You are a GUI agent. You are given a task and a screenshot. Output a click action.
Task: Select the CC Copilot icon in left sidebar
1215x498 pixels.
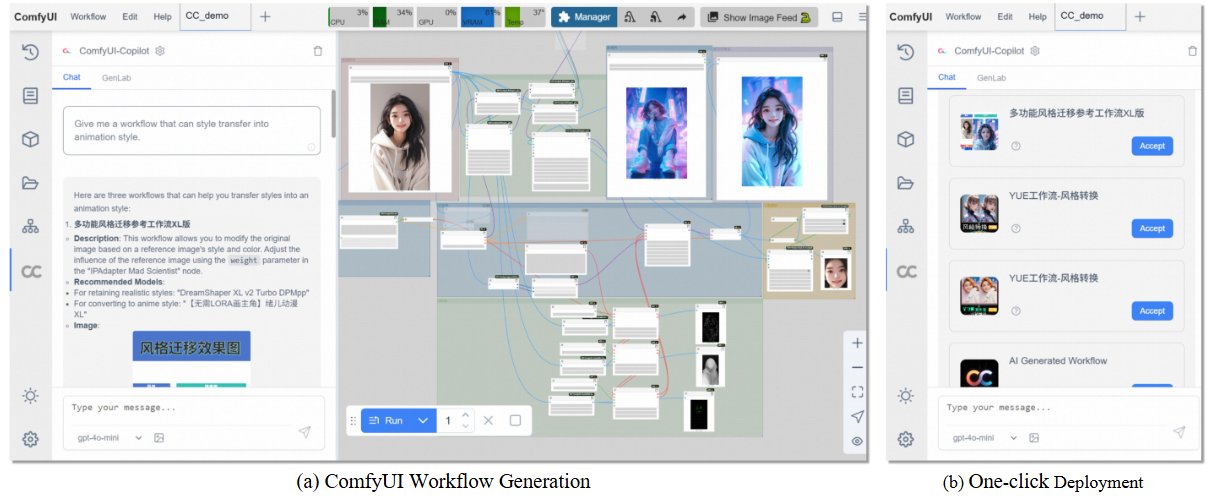[x=31, y=271]
